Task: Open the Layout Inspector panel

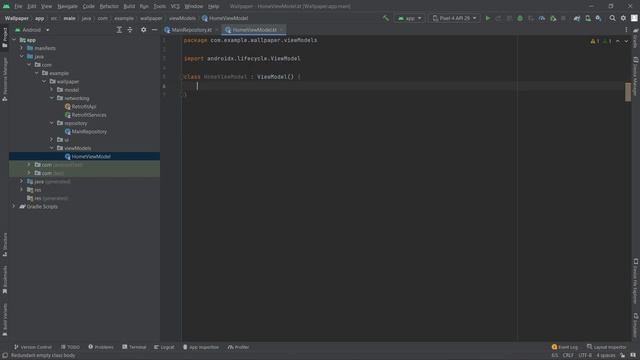Action: [x=607, y=347]
